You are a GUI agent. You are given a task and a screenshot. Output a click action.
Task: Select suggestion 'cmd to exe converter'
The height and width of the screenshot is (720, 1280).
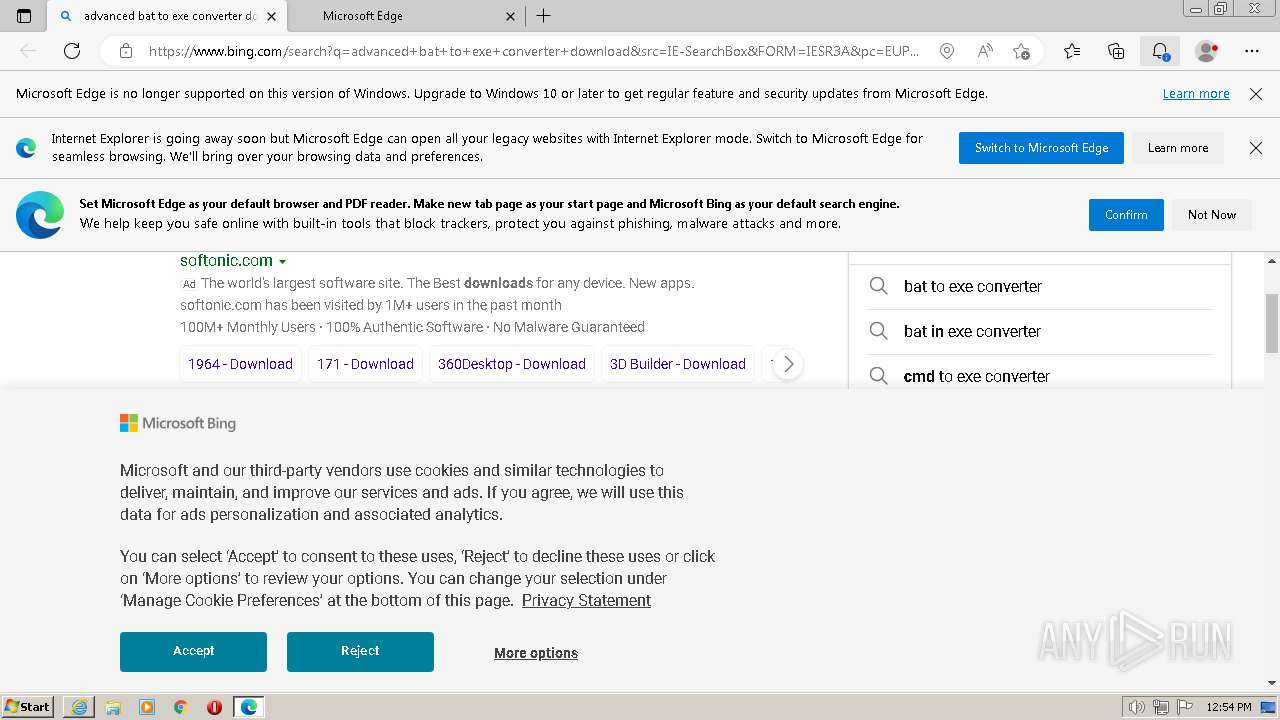pyautogui.click(x=1040, y=376)
